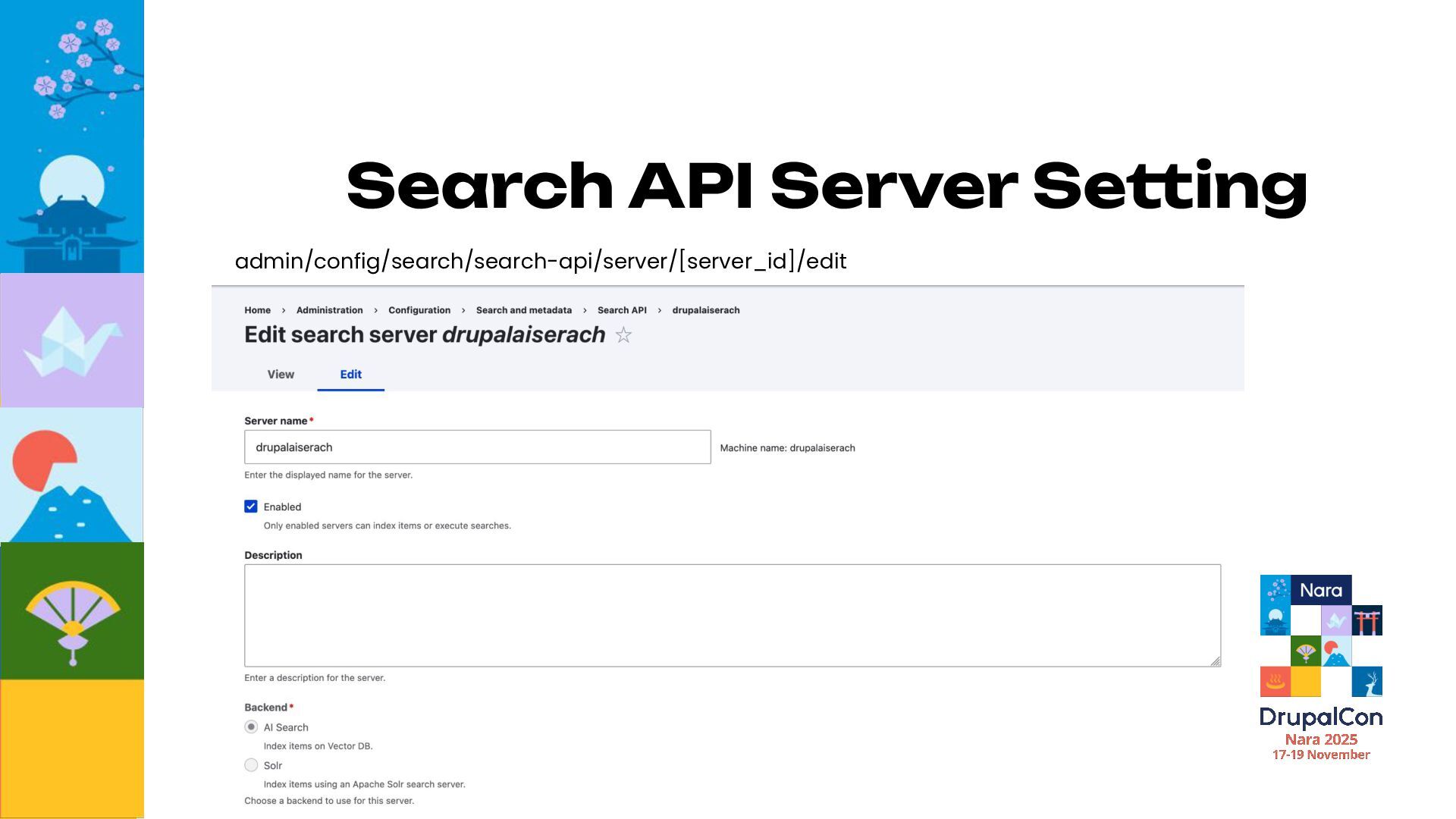Click the DrupalCon Nara 2025 logo
This screenshot has height=819, width=1456.
1321,667
